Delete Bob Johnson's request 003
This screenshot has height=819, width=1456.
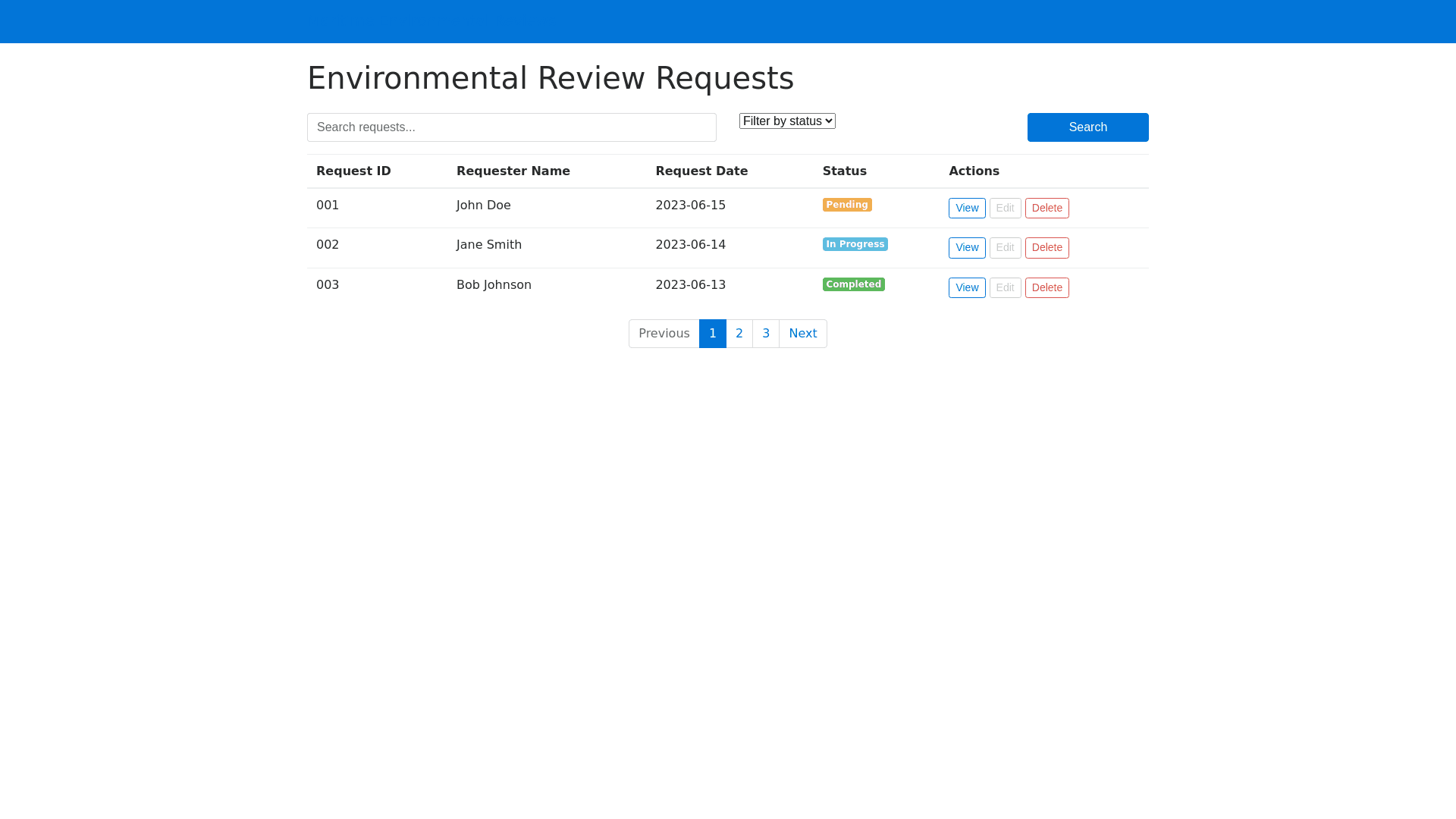[x=1046, y=288]
